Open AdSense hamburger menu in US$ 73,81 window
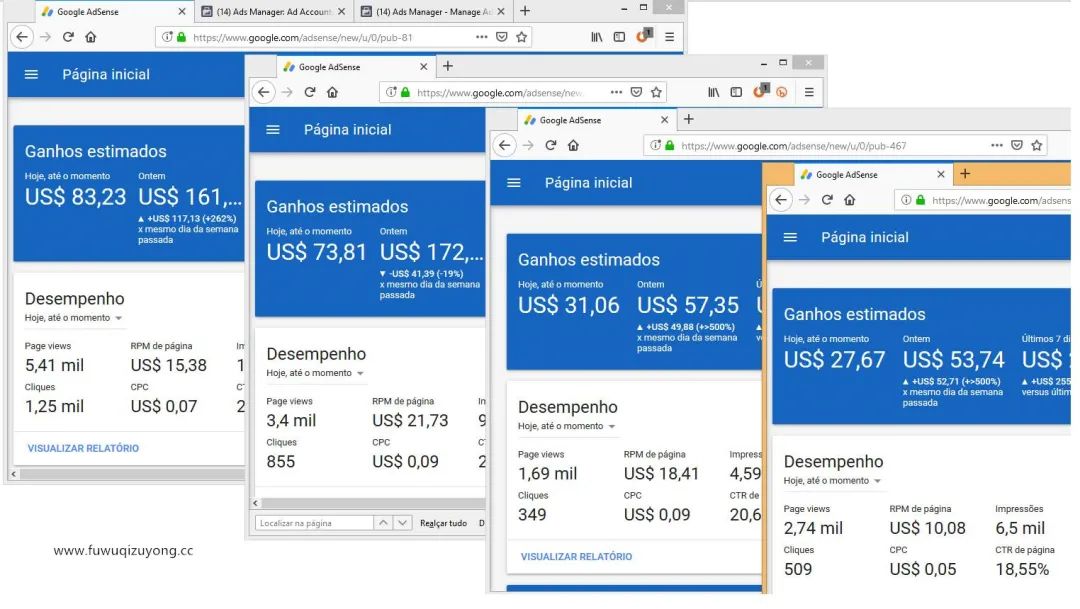 click(x=273, y=130)
